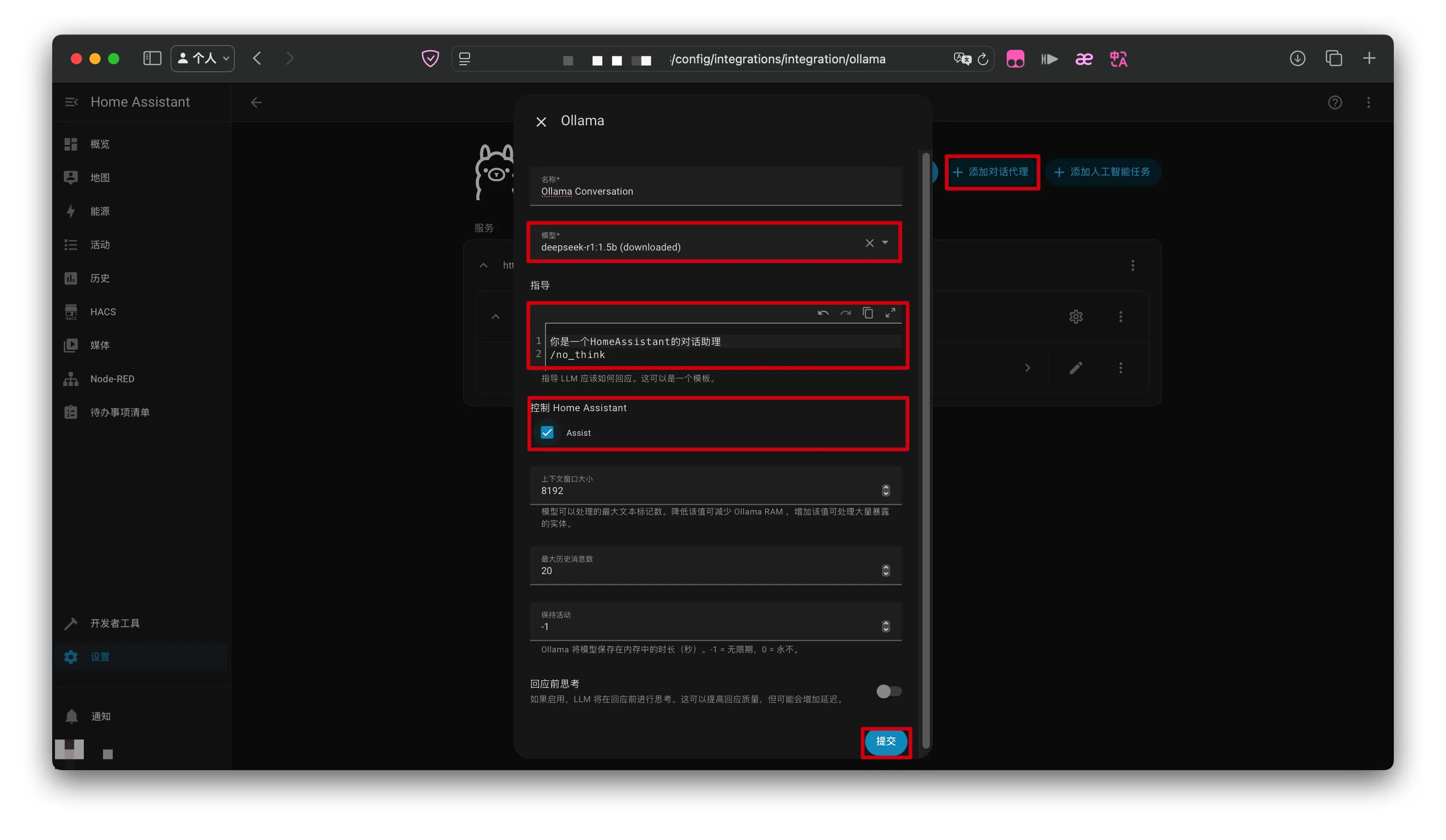Expand instructions editor to fullscreen
Image resolution: width=1446 pixels, height=840 pixels.
(890, 313)
